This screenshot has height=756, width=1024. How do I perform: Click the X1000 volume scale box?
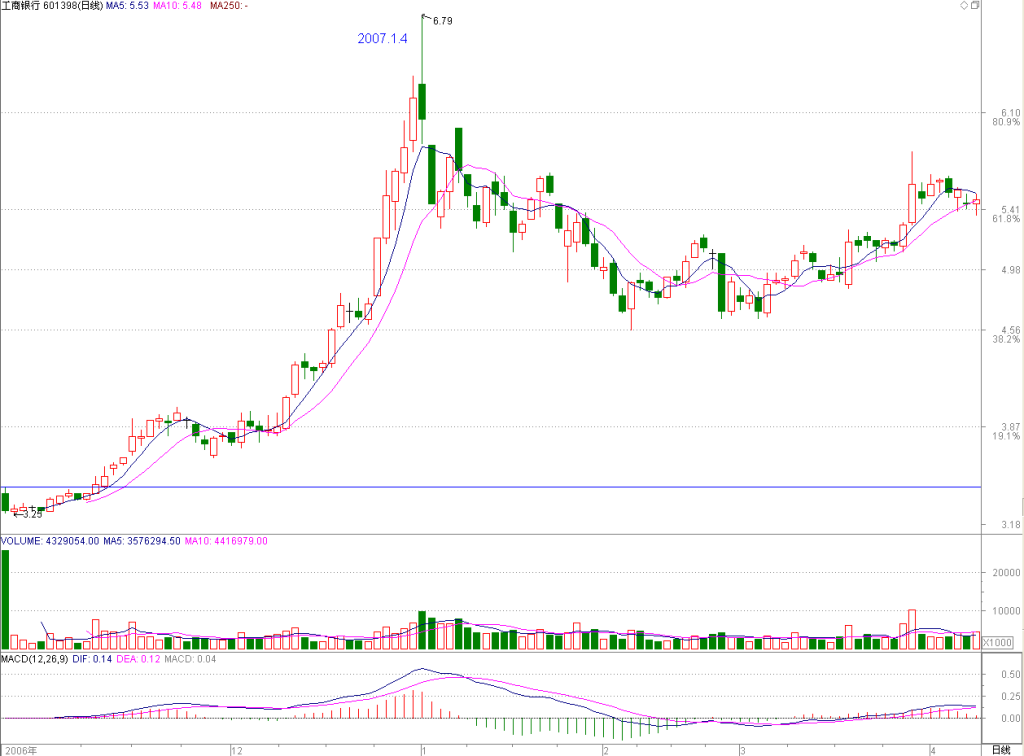tap(997, 642)
